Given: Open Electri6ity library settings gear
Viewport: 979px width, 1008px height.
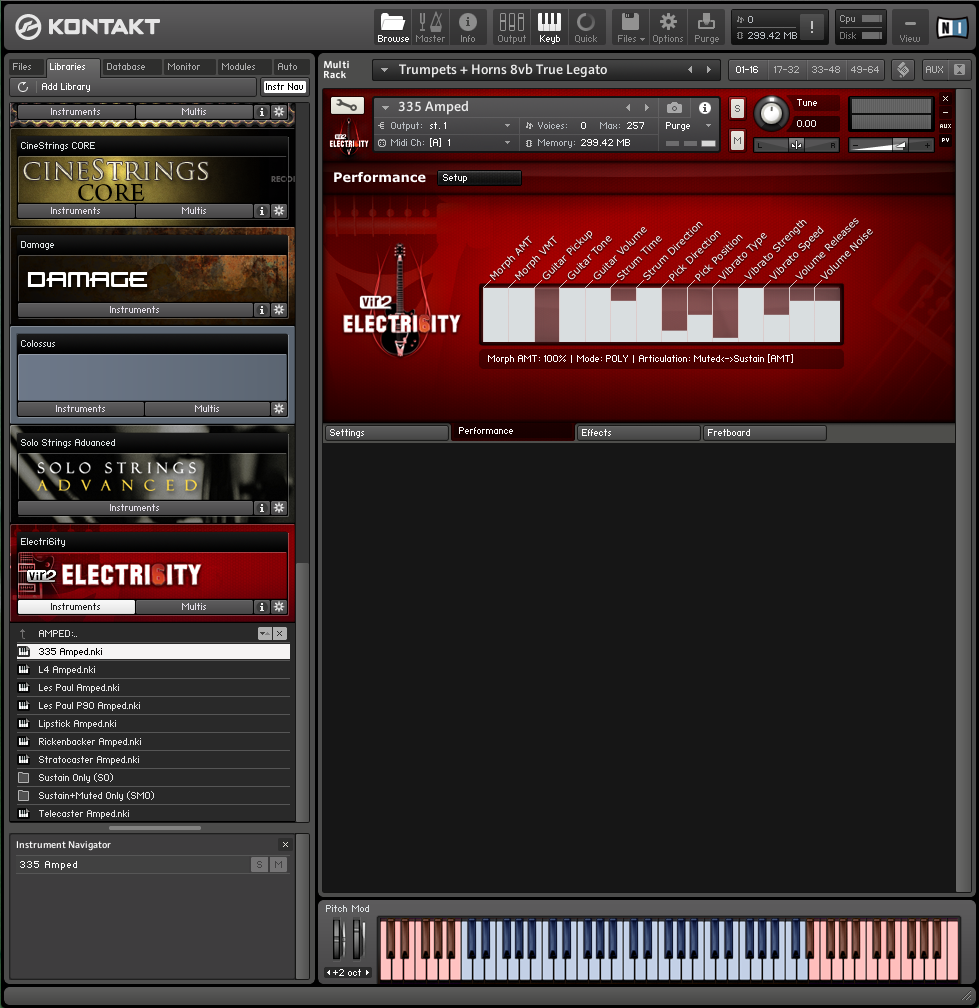Looking at the screenshot, I should 279,607.
